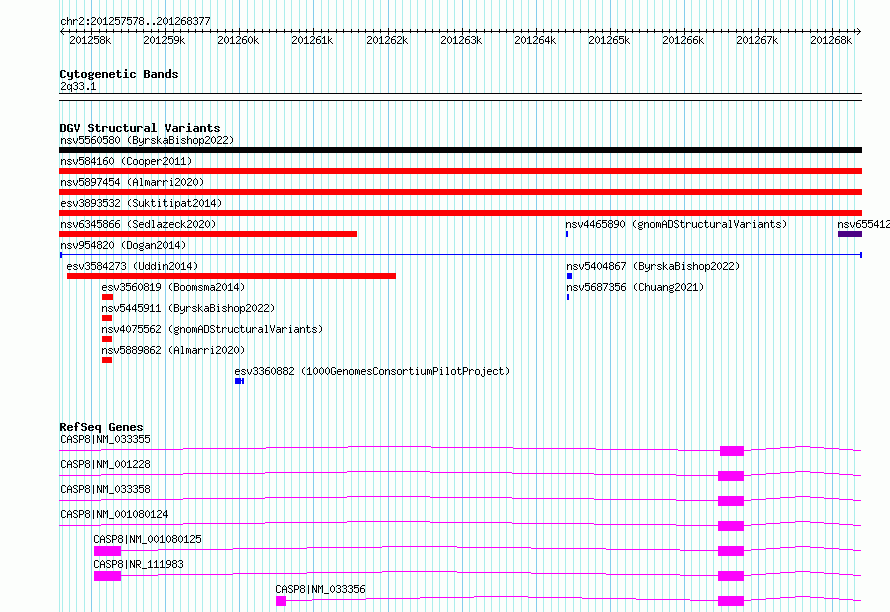Click the nsv5404867 blue variant marker
Screen dimensions: 890x612
point(569,276)
